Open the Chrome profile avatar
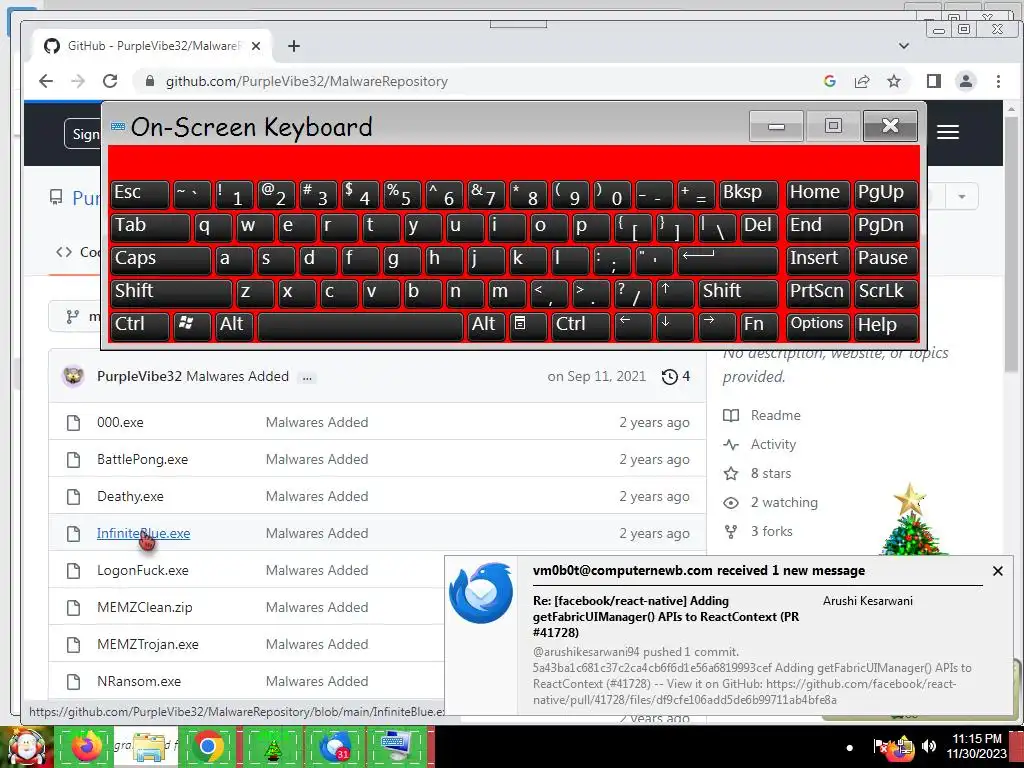Viewport: 1024px width, 768px height. pyautogui.click(x=965, y=81)
